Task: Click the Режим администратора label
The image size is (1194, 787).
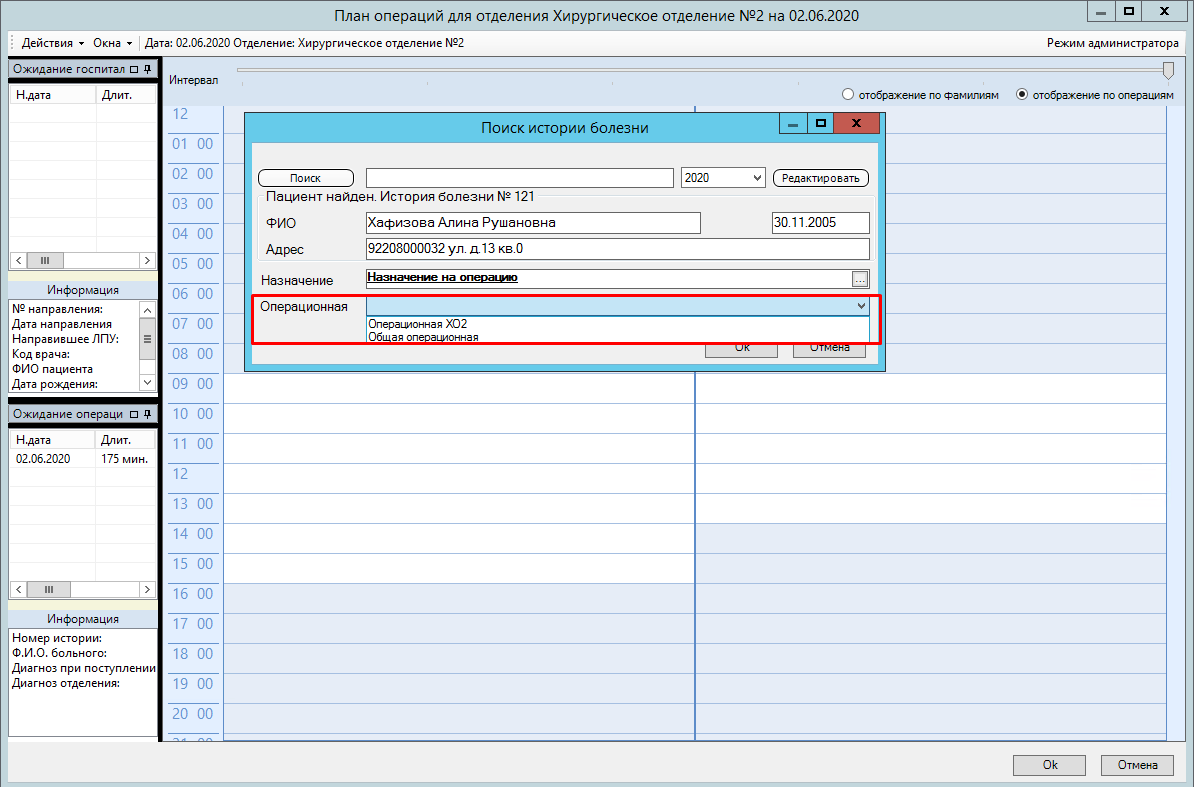Action: coord(1113,43)
